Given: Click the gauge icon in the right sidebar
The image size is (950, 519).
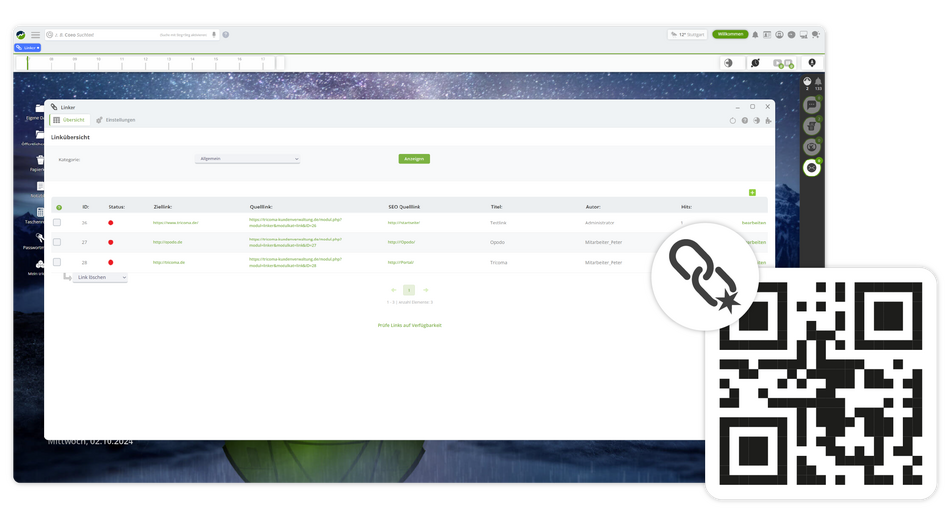Looking at the screenshot, I should (807, 81).
